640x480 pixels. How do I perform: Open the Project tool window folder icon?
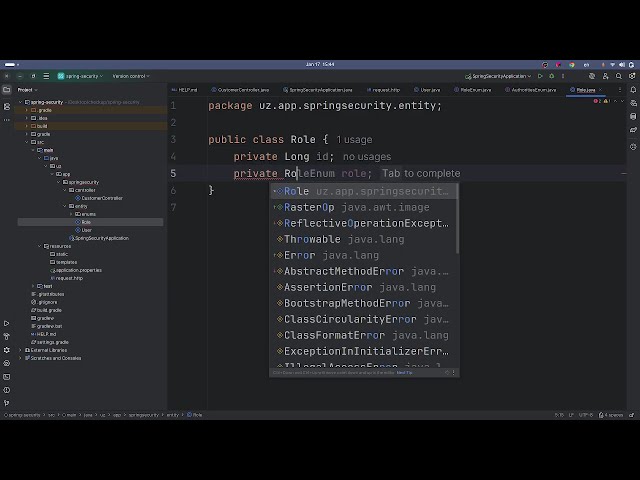point(7,90)
